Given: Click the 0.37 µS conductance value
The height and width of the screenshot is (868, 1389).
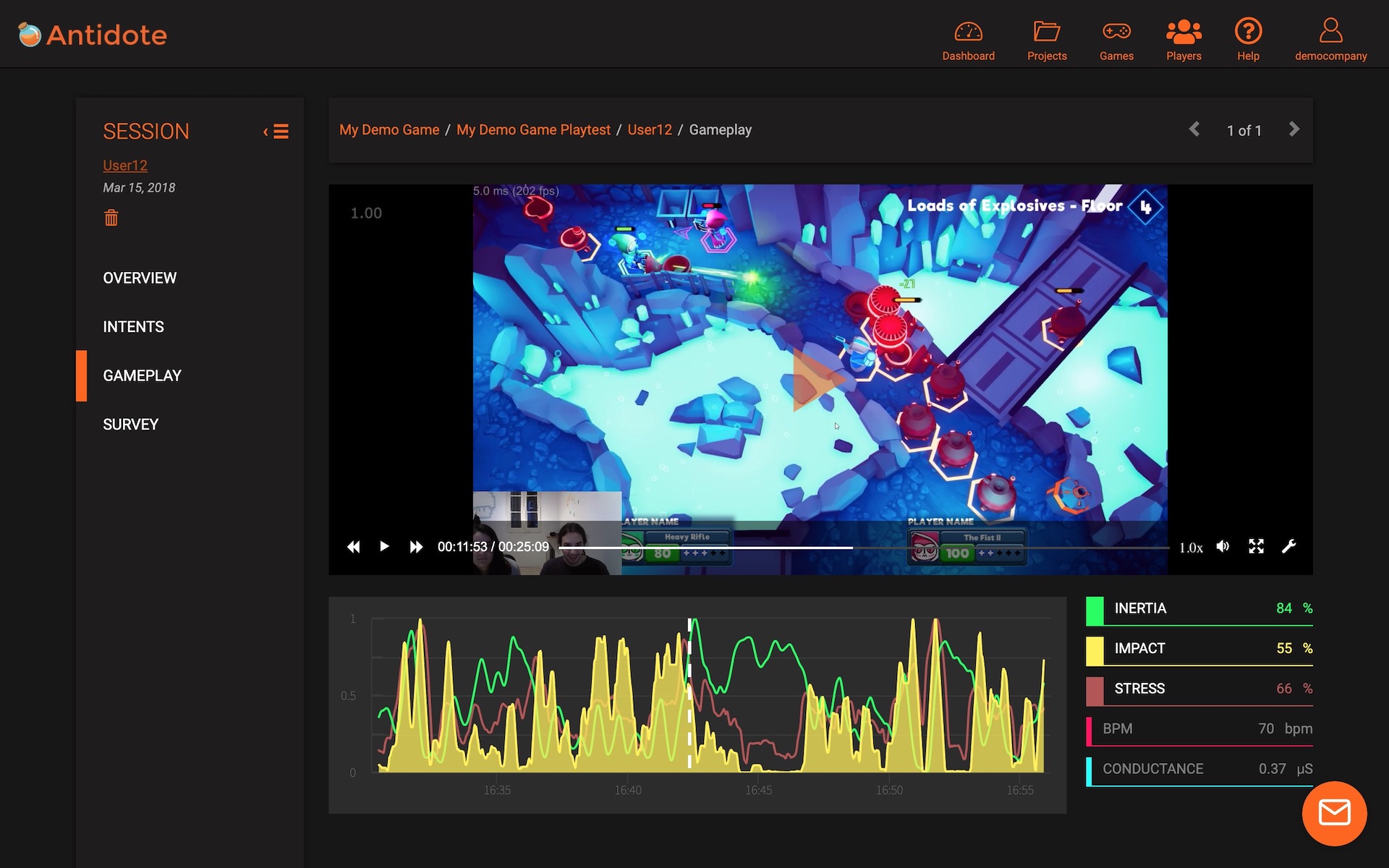Looking at the screenshot, I should click(1286, 769).
